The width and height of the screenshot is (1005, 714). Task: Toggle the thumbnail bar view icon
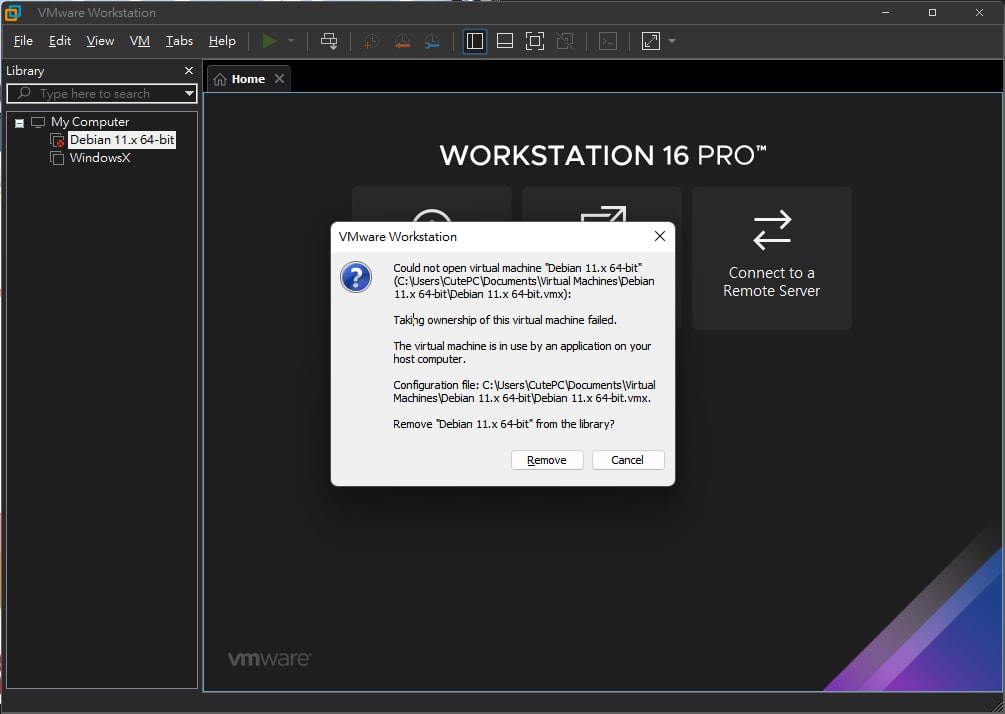coord(505,41)
